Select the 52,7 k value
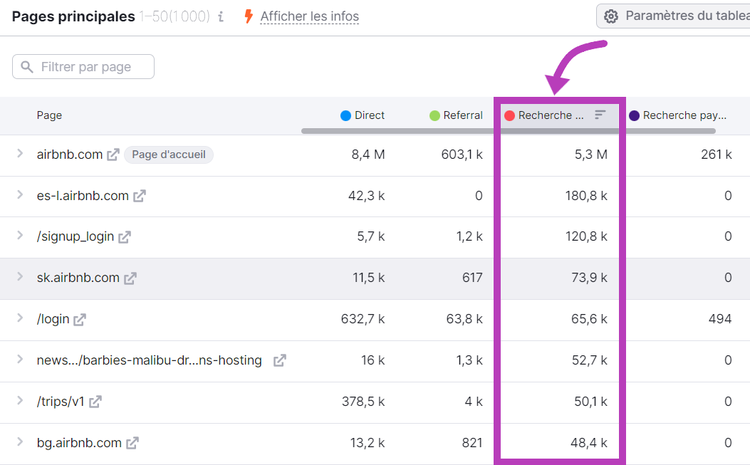This screenshot has width=750, height=465. point(590,360)
